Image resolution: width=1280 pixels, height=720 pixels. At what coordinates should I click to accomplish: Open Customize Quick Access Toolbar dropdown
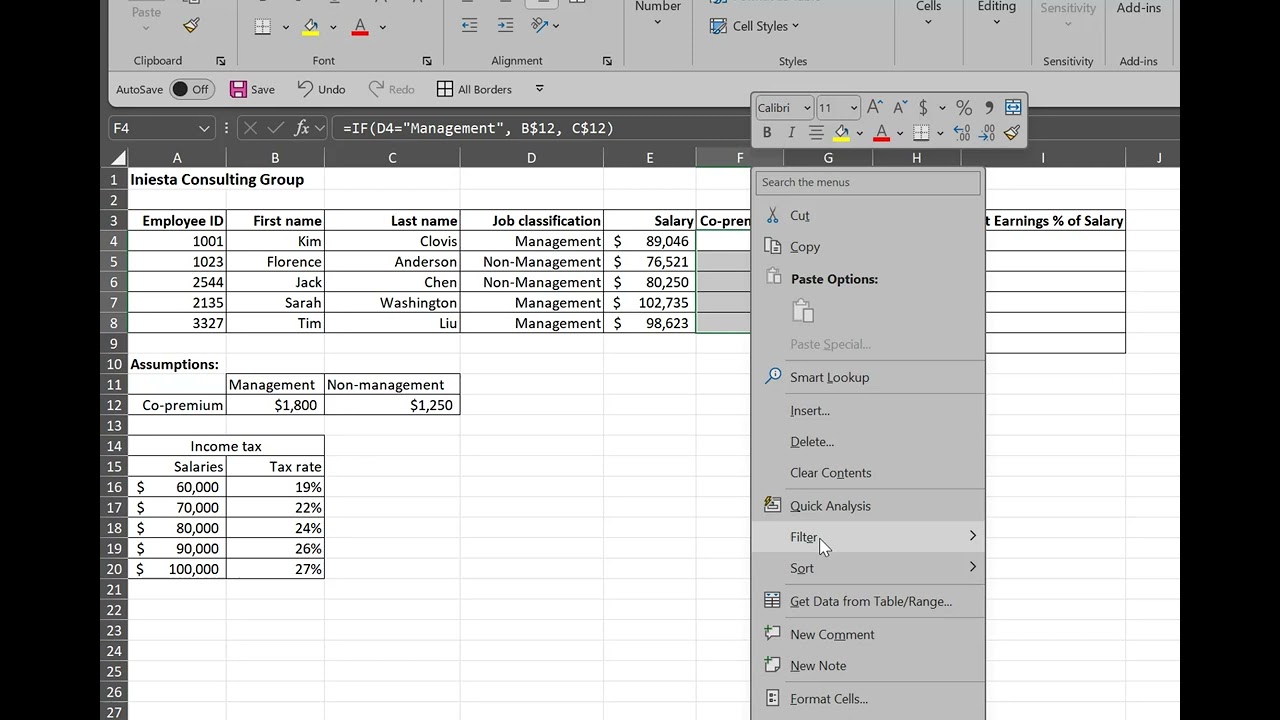[540, 89]
